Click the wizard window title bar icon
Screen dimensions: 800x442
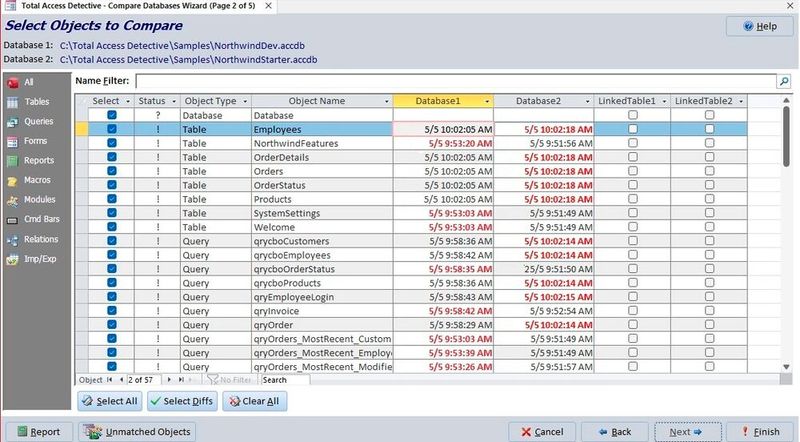[10, 6]
